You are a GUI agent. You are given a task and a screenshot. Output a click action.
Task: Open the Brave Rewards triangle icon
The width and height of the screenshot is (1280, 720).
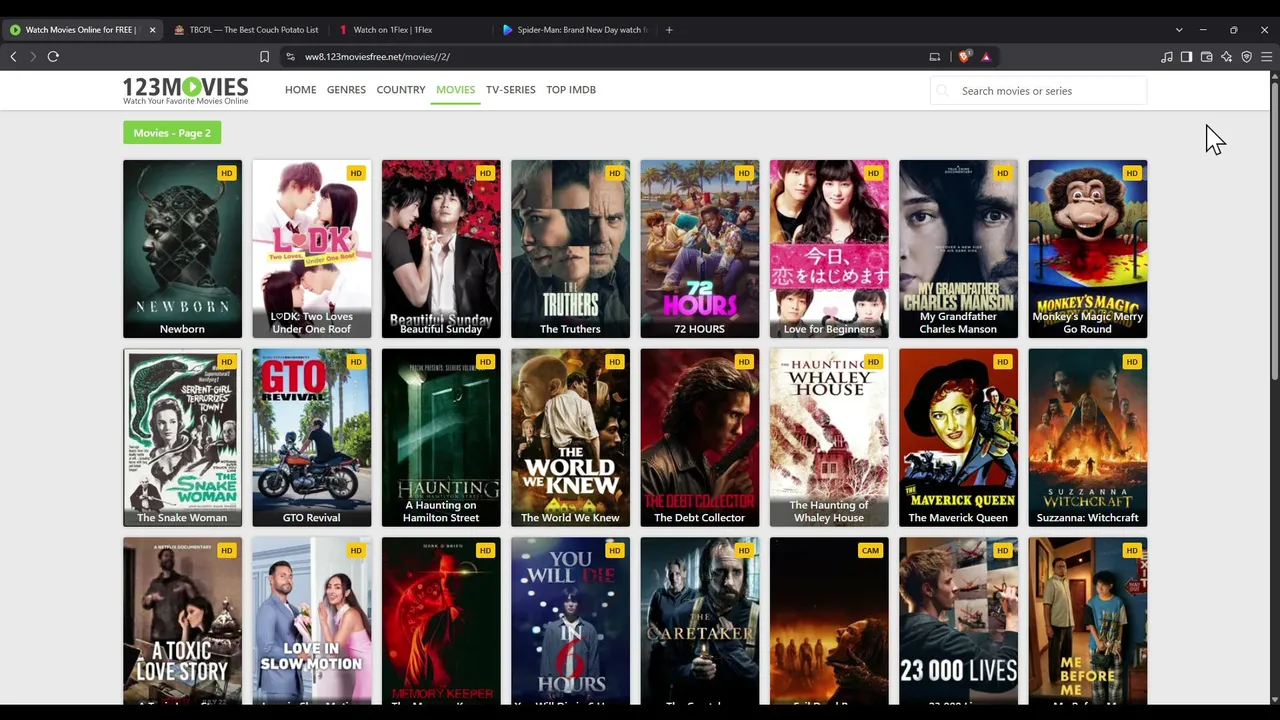(986, 57)
